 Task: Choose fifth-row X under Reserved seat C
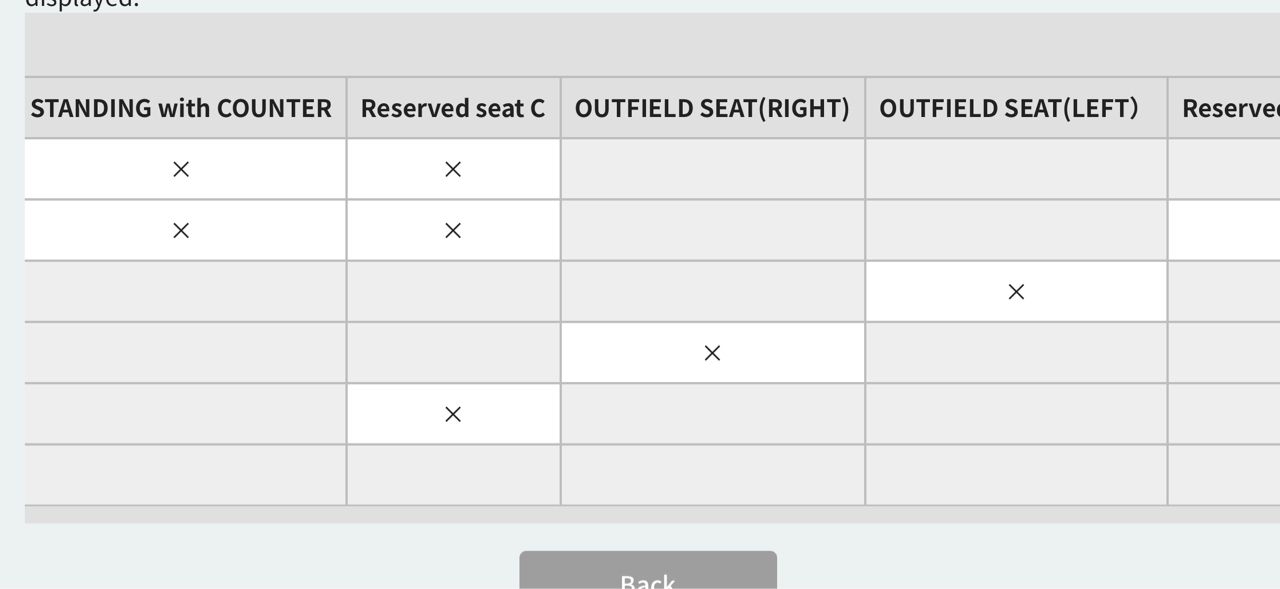pyautogui.click(x=453, y=414)
